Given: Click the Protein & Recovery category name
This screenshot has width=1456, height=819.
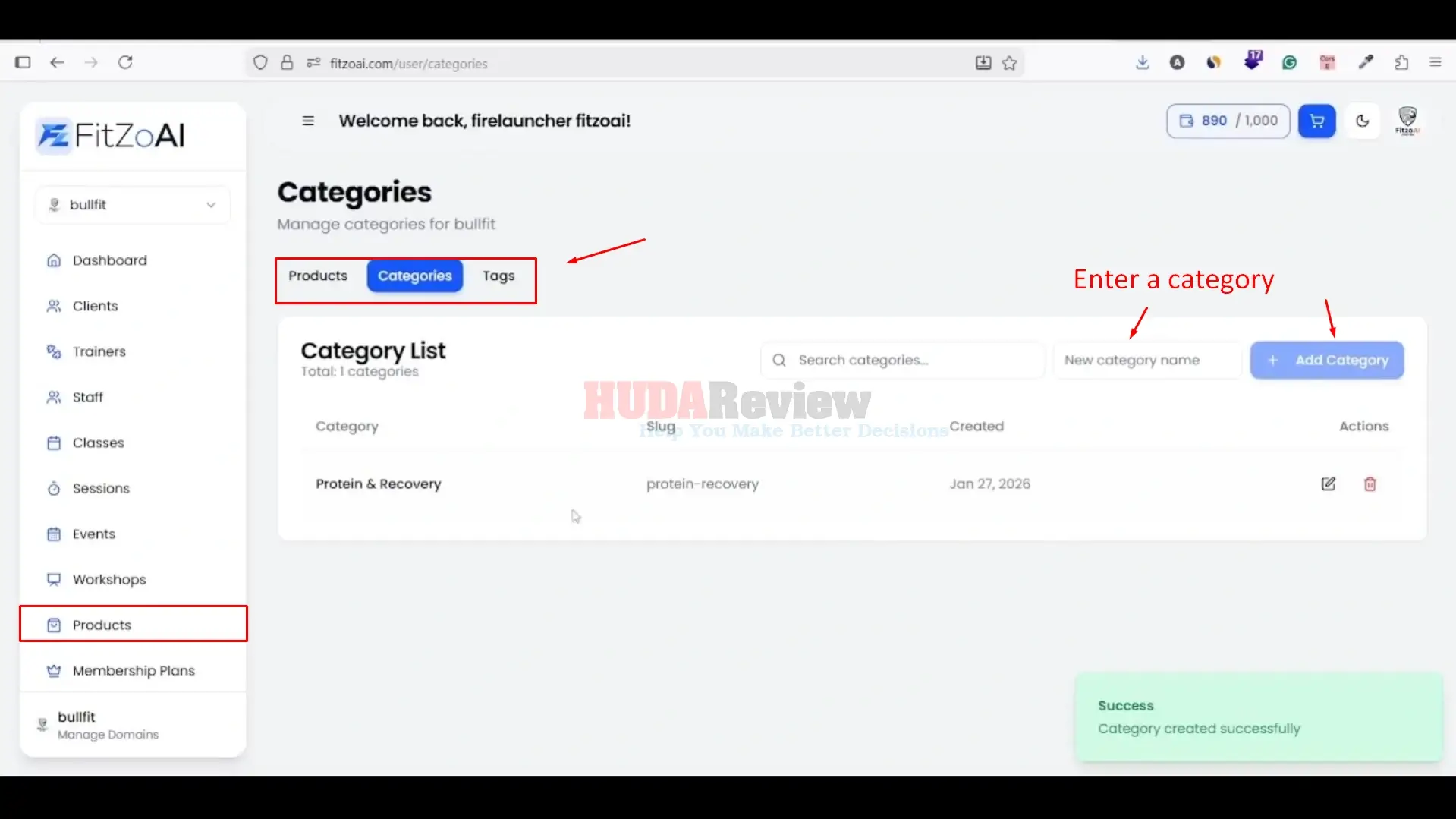Looking at the screenshot, I should coord(379,484).
